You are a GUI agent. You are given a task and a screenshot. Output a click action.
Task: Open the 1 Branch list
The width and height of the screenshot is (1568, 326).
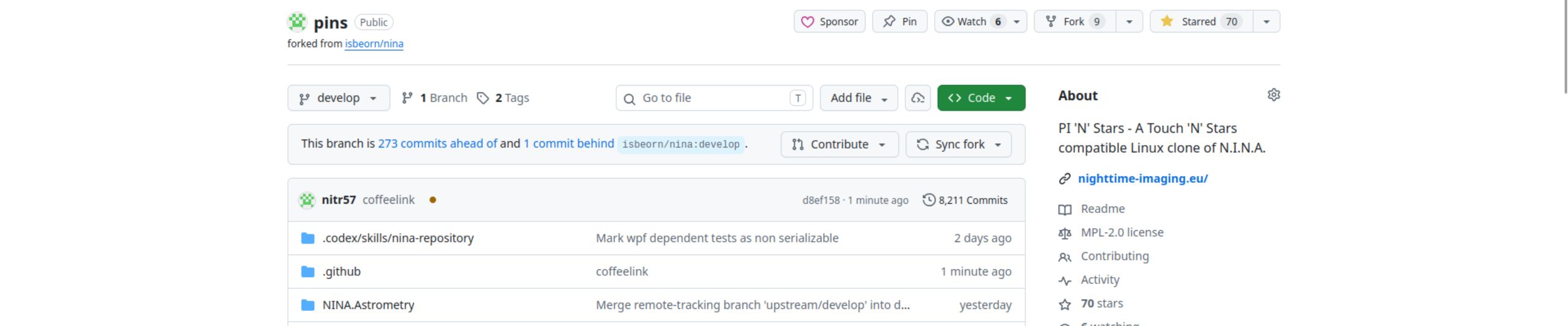click(x=434, y=98)
